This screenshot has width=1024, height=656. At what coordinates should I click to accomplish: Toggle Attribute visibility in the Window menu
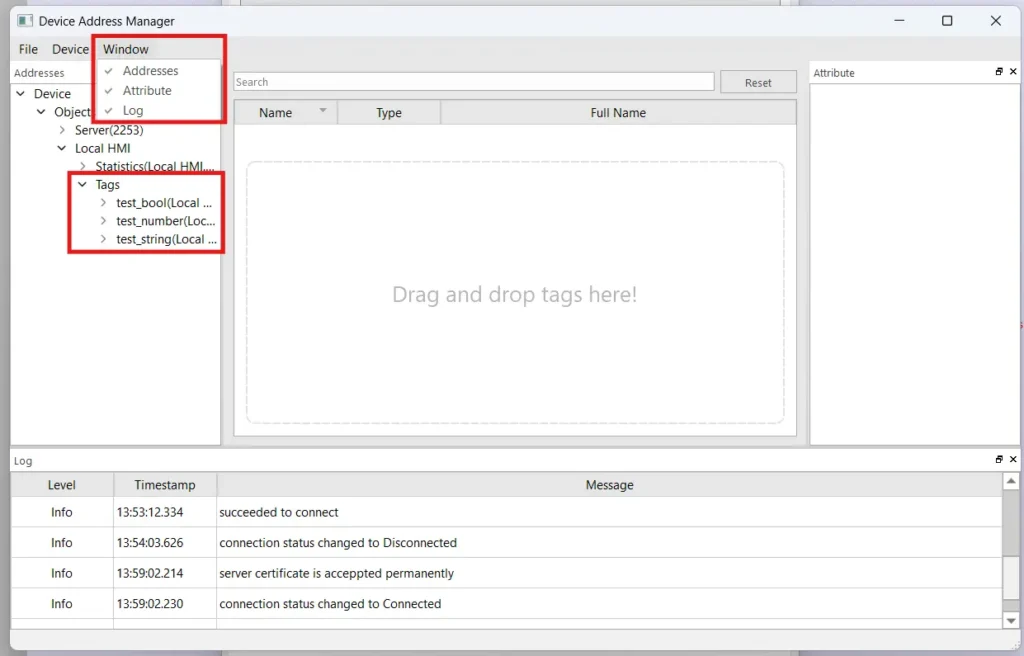click(x=148, y=90)
